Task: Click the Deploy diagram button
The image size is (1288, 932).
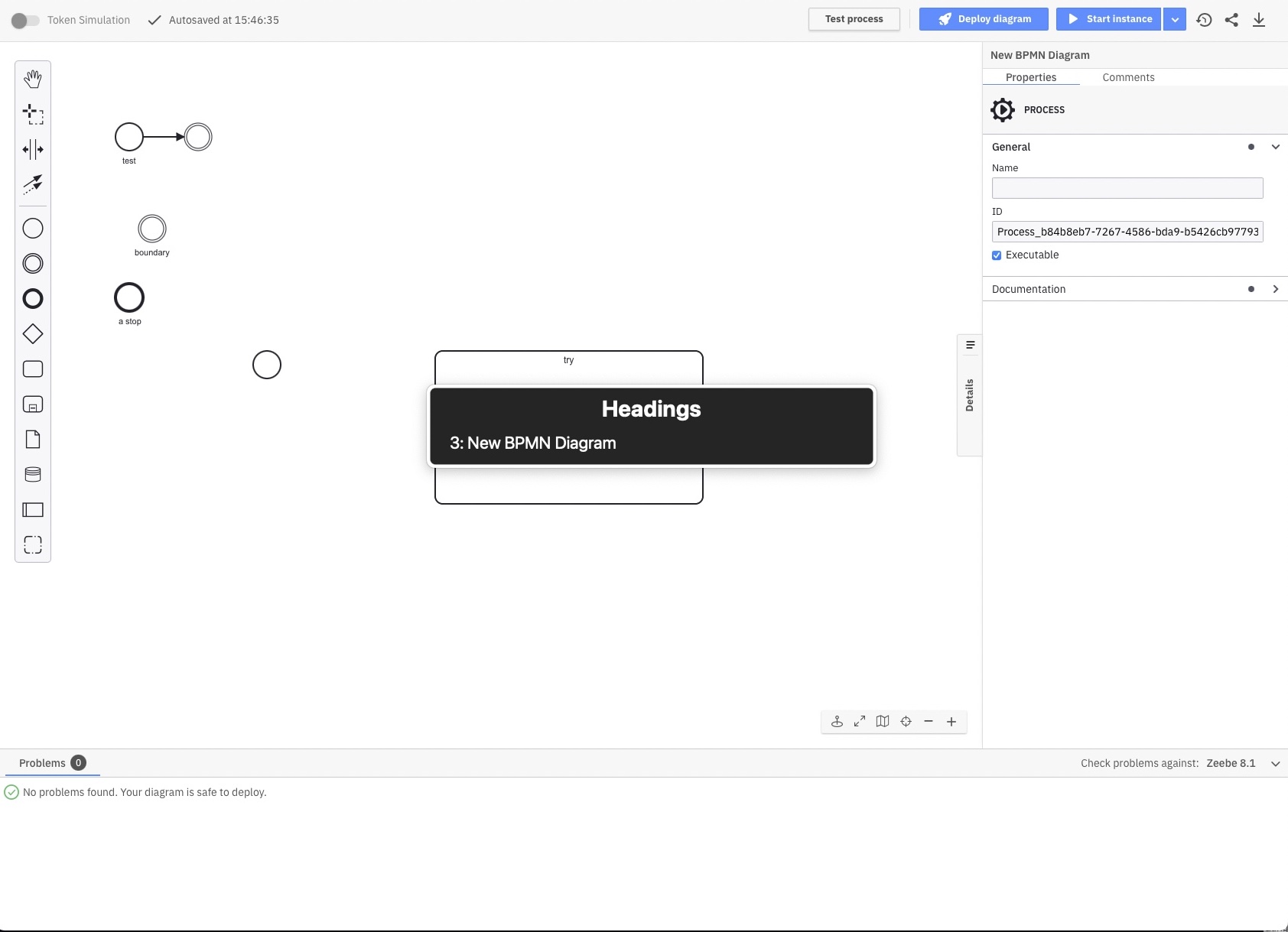Action: 984,19
